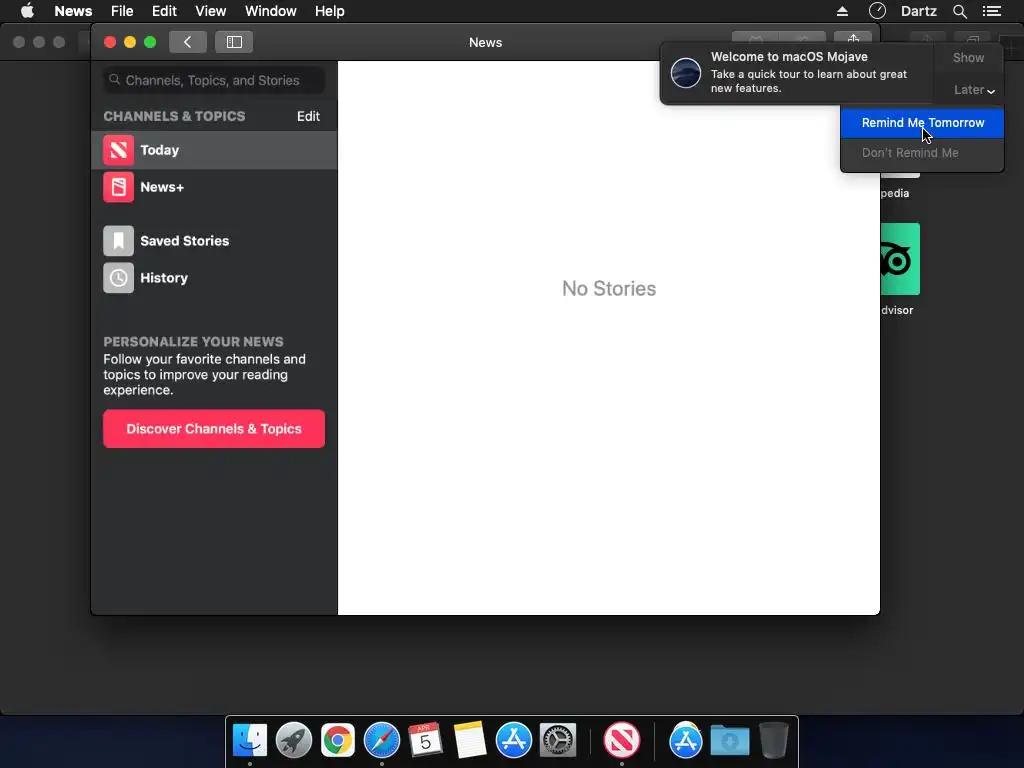
Task: Open Saved Stories
Action: tap(214, 241)
